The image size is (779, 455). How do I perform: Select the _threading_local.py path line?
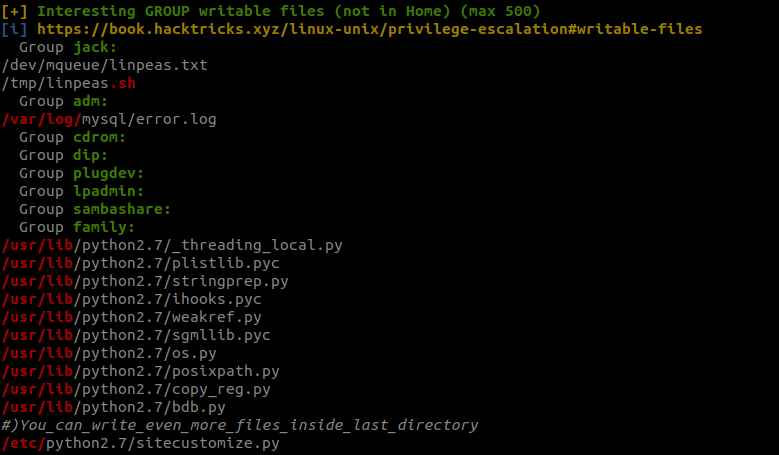[x=172, y=245]
